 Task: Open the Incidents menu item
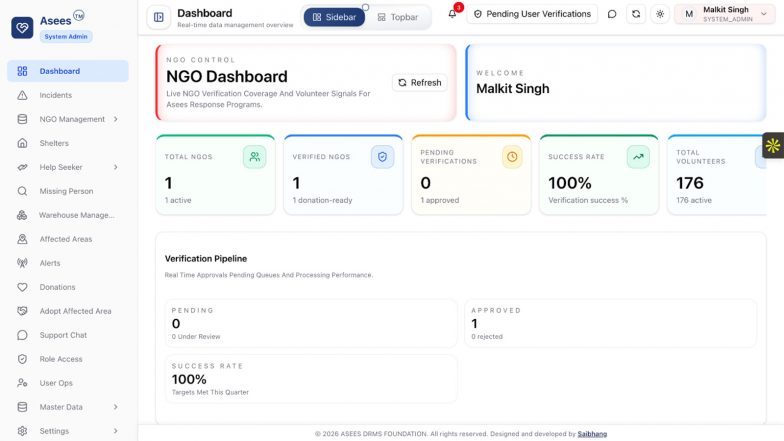(x=68, y=95)
